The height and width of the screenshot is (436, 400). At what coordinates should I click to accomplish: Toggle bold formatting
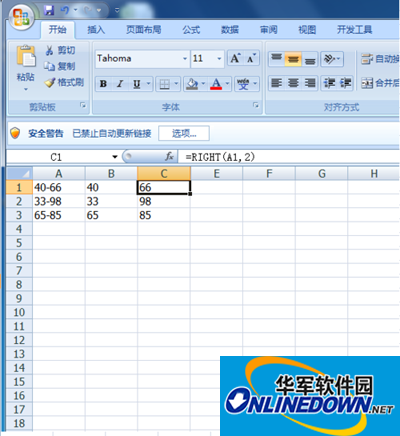[x=103, y=84]
